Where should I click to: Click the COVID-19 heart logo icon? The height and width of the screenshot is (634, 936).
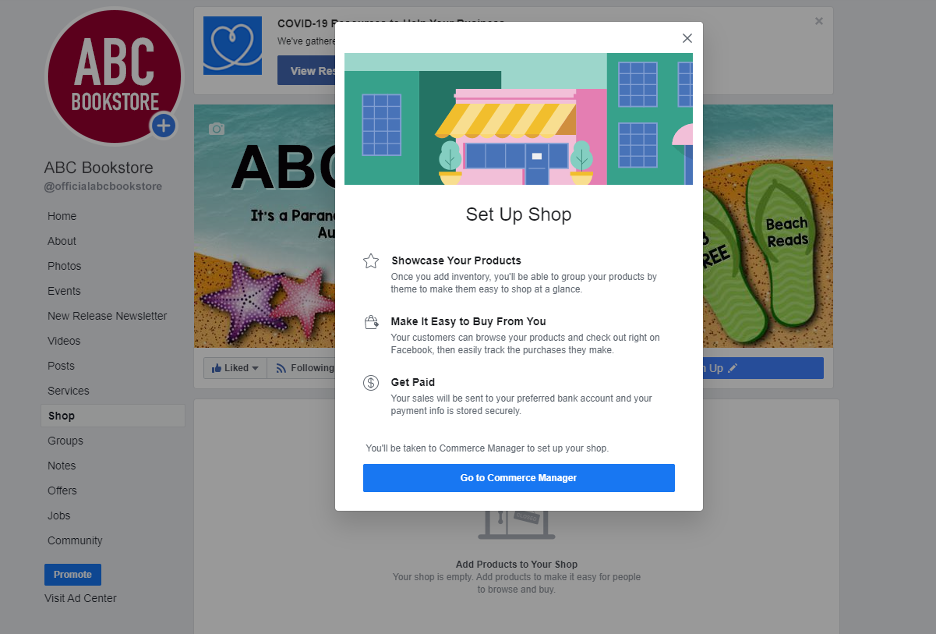(x=232, y=46)
